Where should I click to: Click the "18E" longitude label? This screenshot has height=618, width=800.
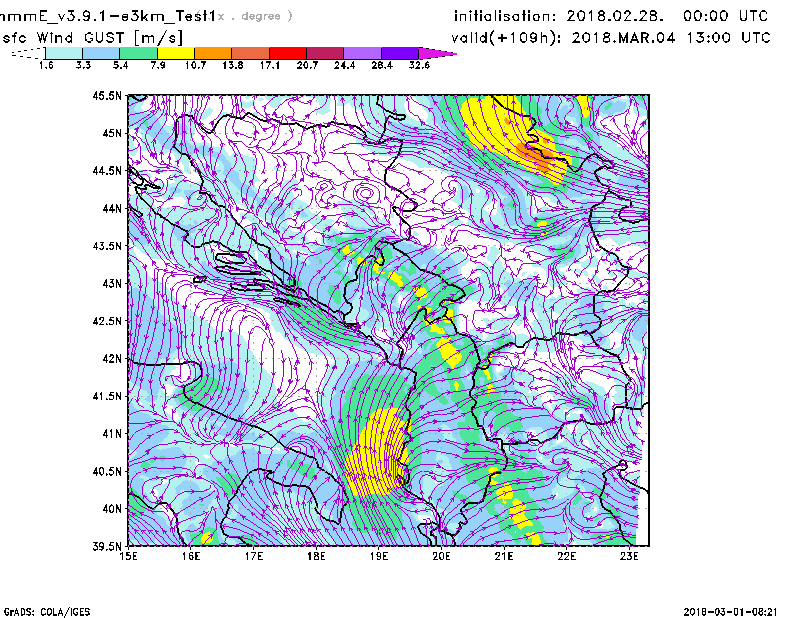[316, 556]
